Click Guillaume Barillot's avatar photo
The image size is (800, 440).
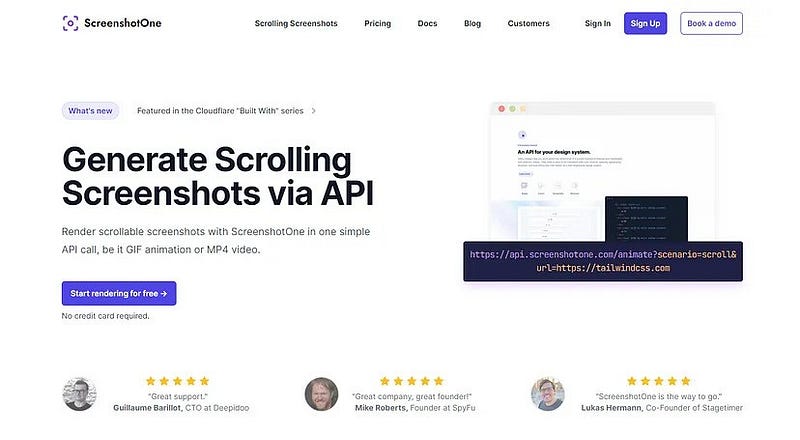point(79,394)
